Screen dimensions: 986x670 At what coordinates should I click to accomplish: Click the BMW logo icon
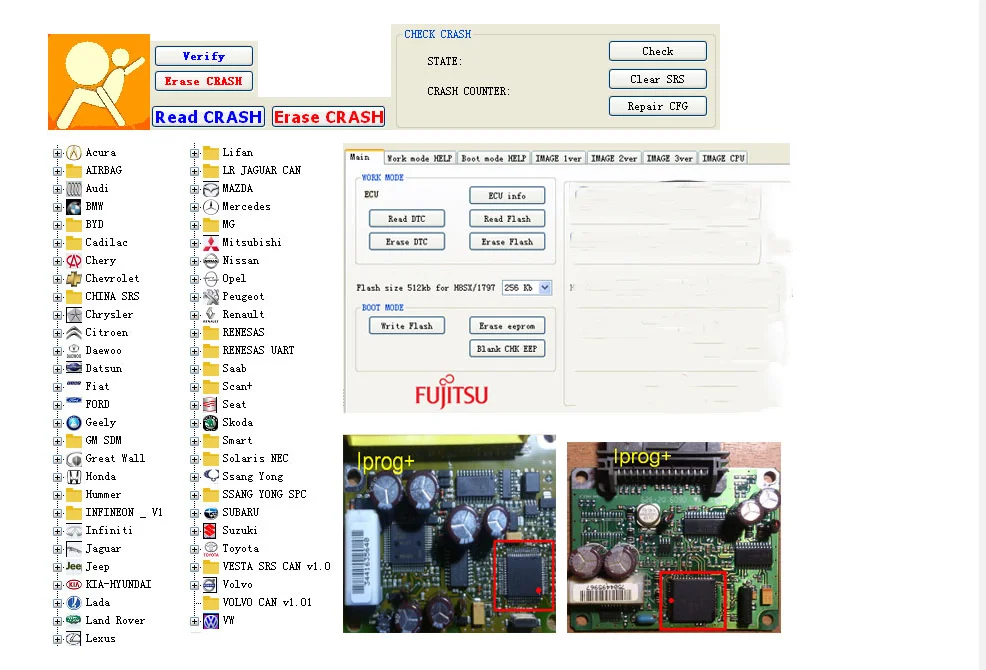tap(74, 206)
